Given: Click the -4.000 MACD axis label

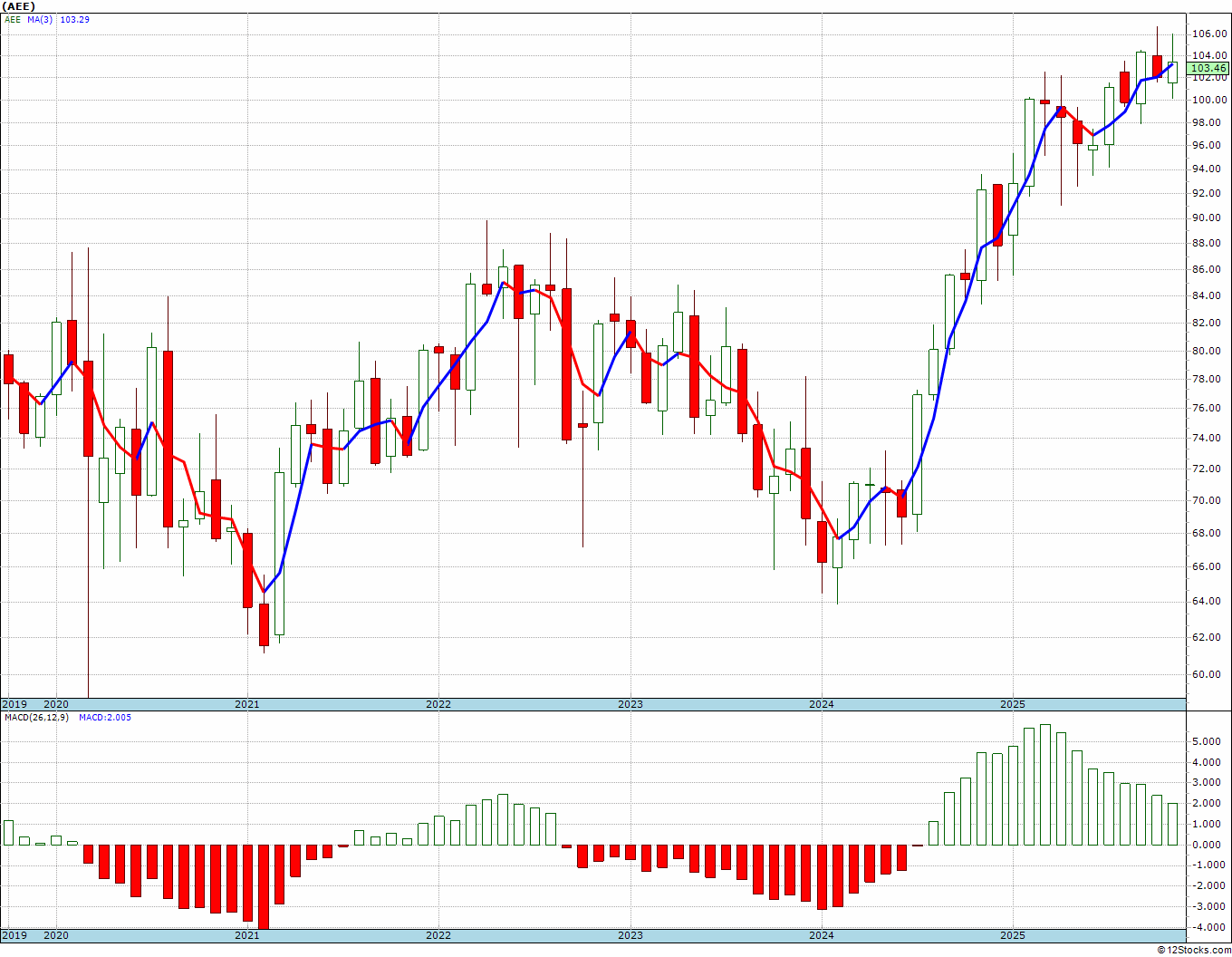Looking at the screenshot, I should point(1208,927).
